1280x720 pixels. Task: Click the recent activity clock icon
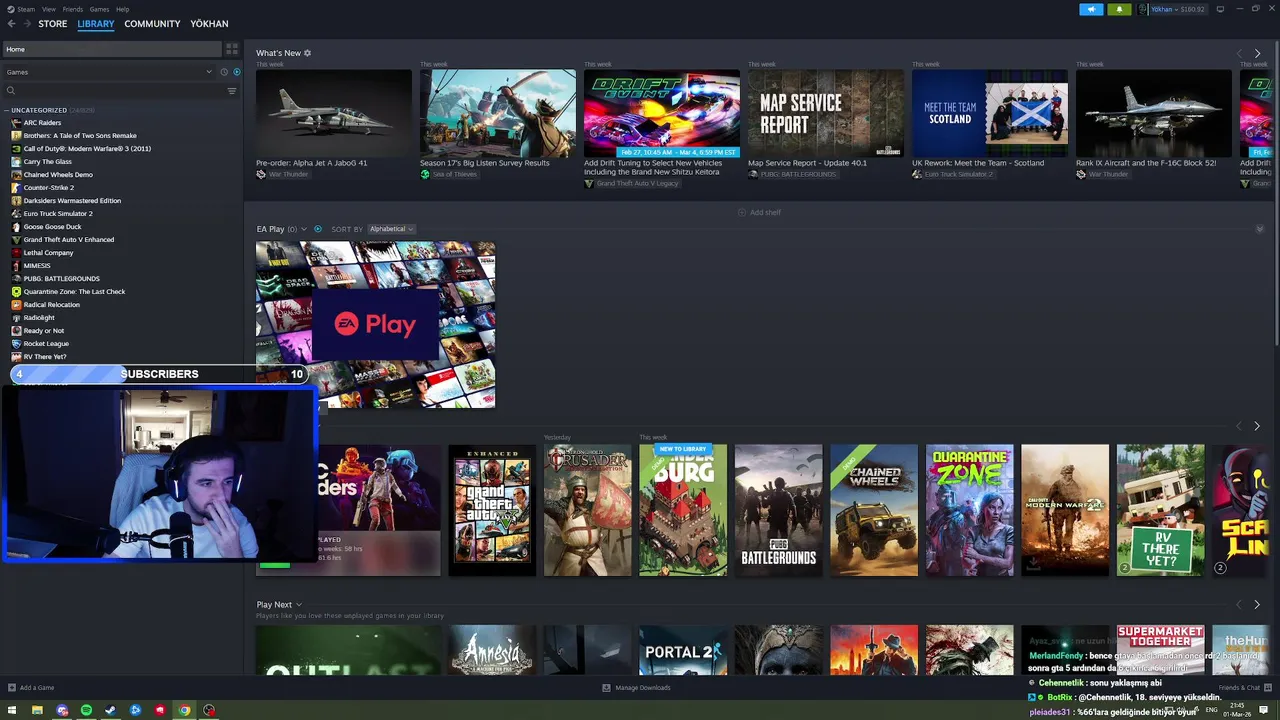pos(224,72)
